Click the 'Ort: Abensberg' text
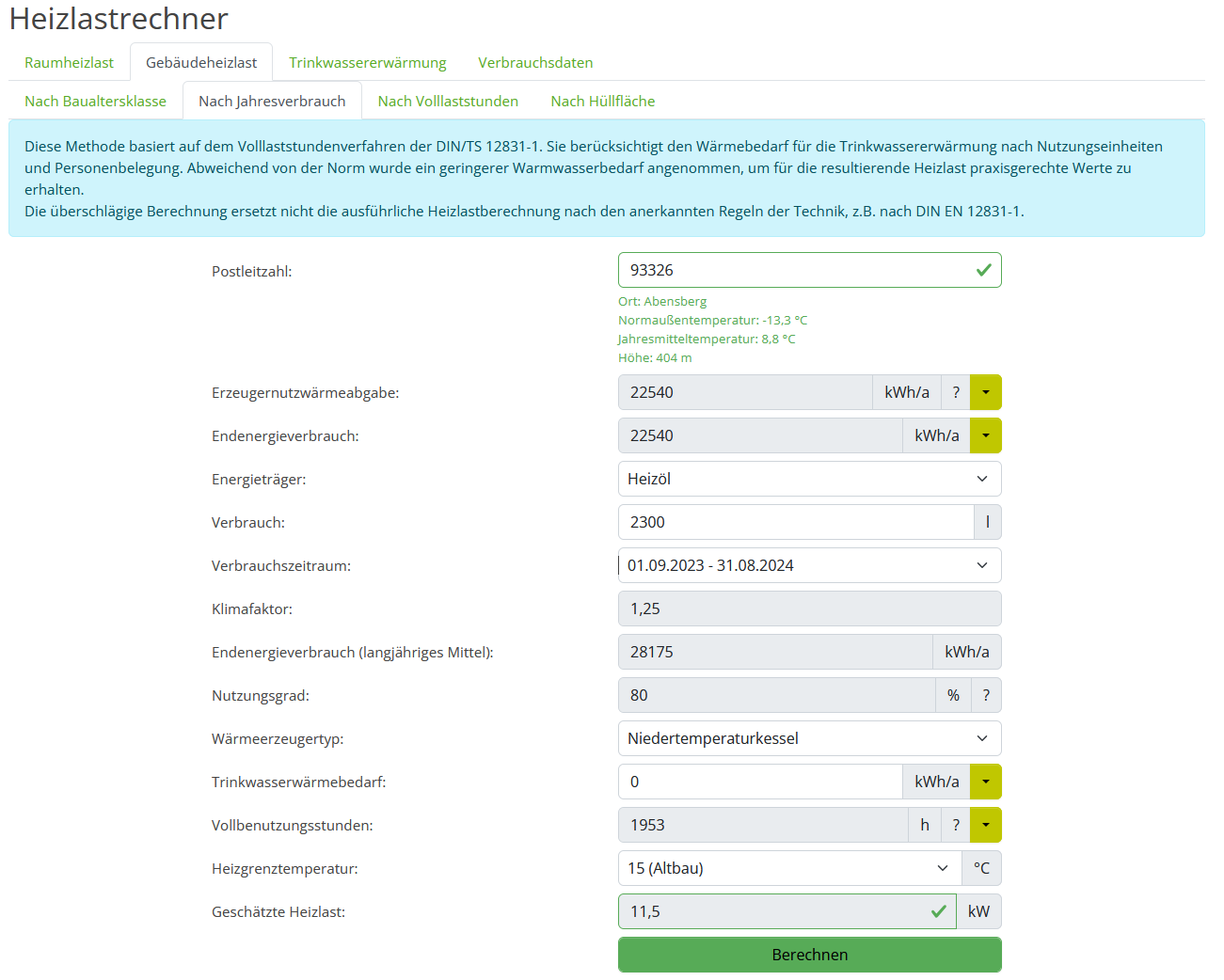 [x=662, y=302]
